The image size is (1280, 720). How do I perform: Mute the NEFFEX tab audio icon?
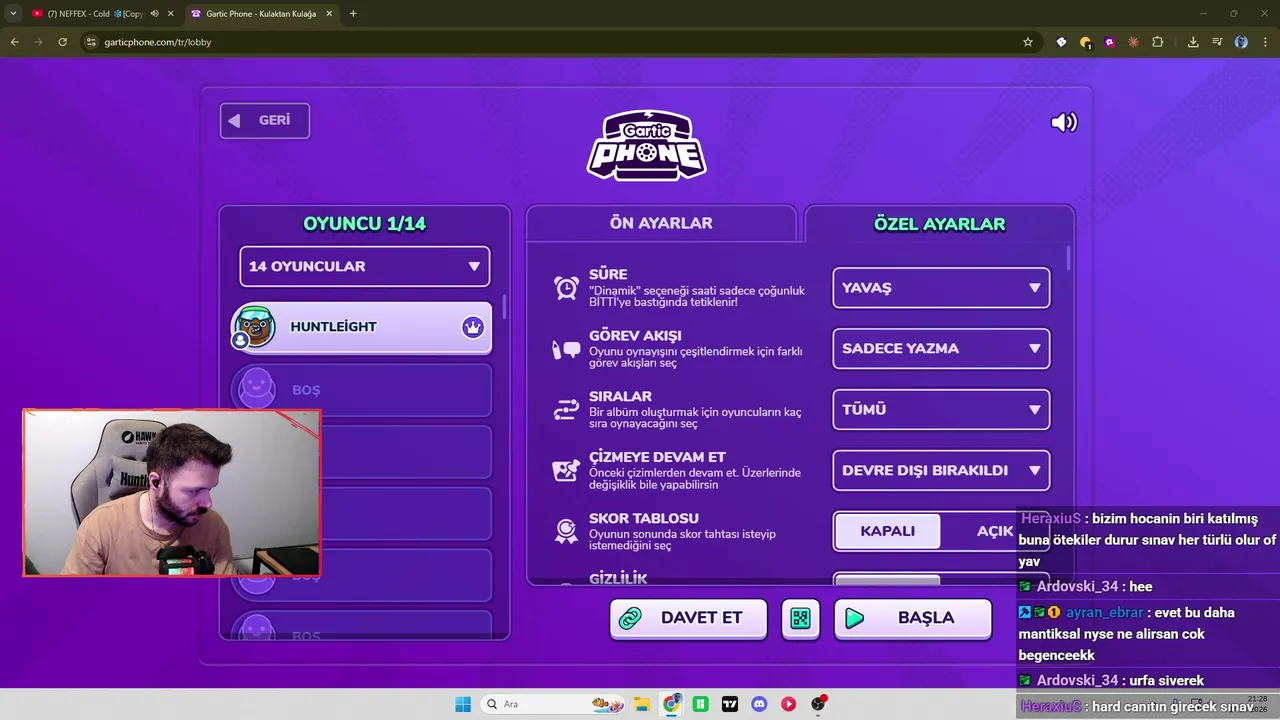pyautogui.click(x=154, y=14)
